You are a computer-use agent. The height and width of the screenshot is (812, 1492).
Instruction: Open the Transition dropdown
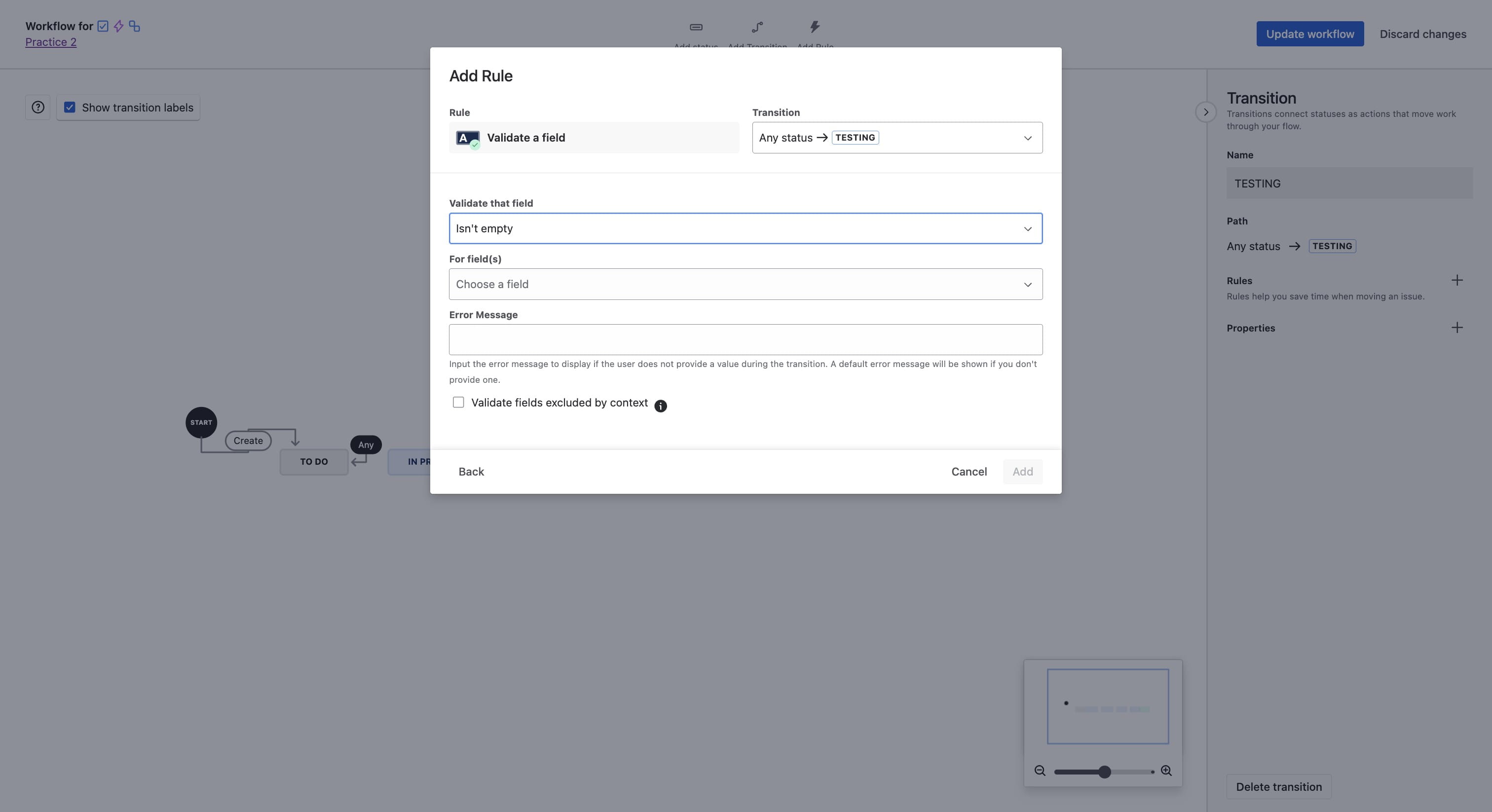(897, 138)
